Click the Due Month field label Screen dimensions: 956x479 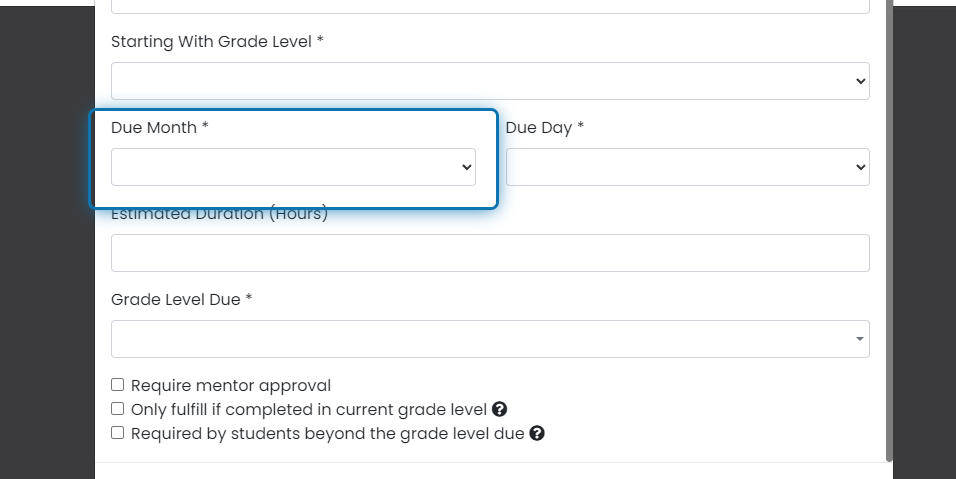pos(160,127)
